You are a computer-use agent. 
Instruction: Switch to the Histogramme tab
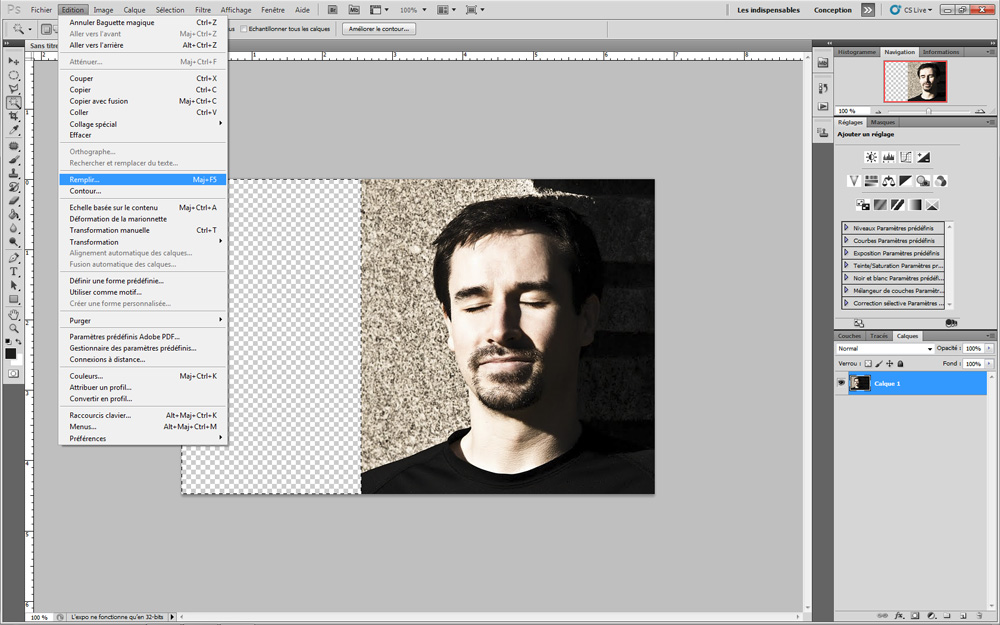pyautogui.click(x=856, y=52)
